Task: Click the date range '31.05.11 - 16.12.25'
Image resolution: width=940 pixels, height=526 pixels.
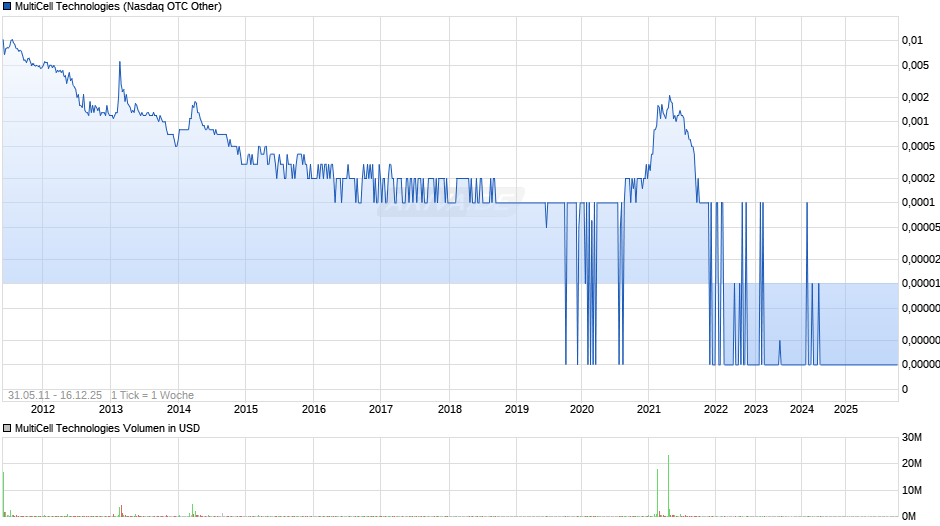Action: point(55,395)
